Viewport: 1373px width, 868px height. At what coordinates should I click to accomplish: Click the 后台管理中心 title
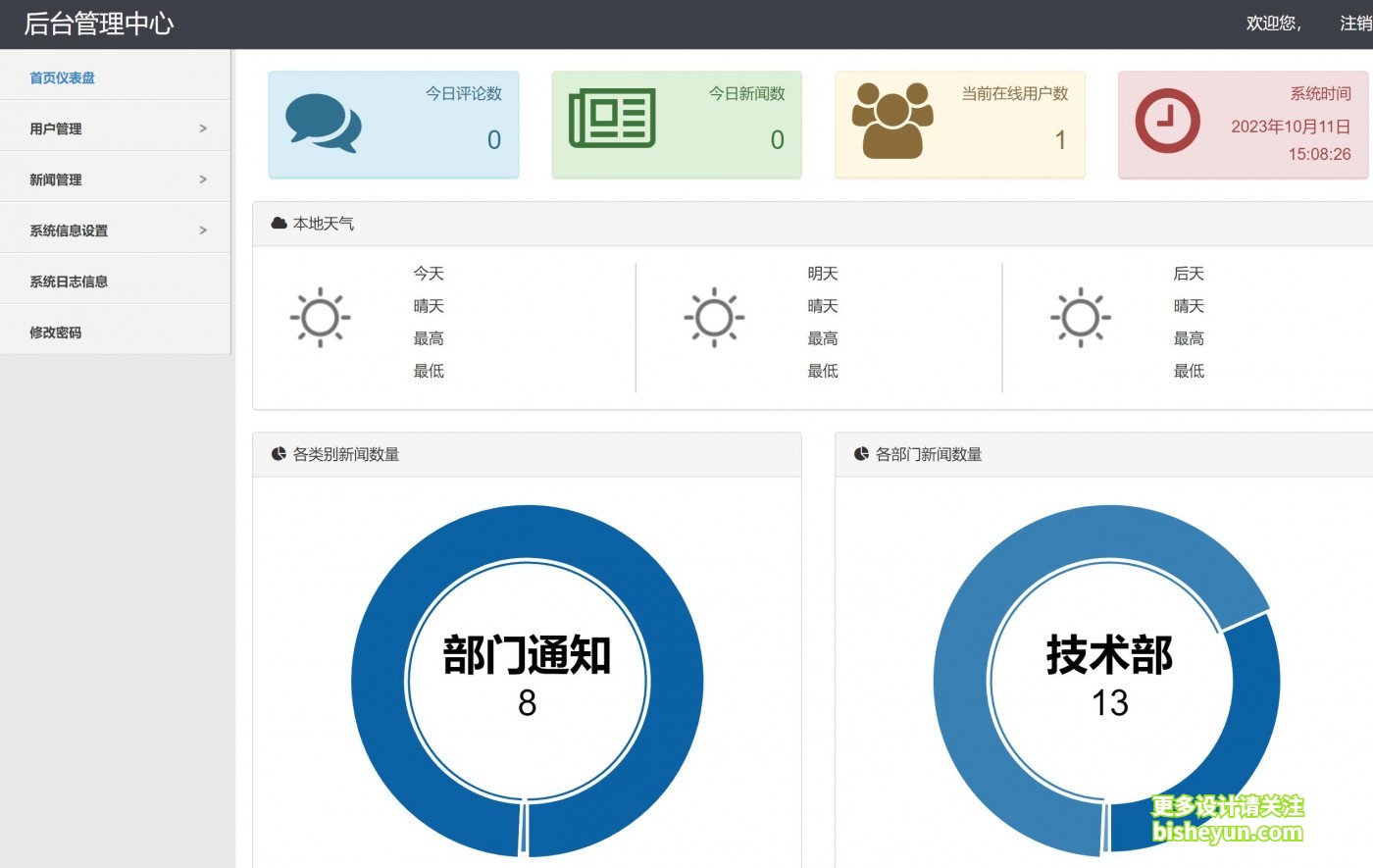point(100,24)
